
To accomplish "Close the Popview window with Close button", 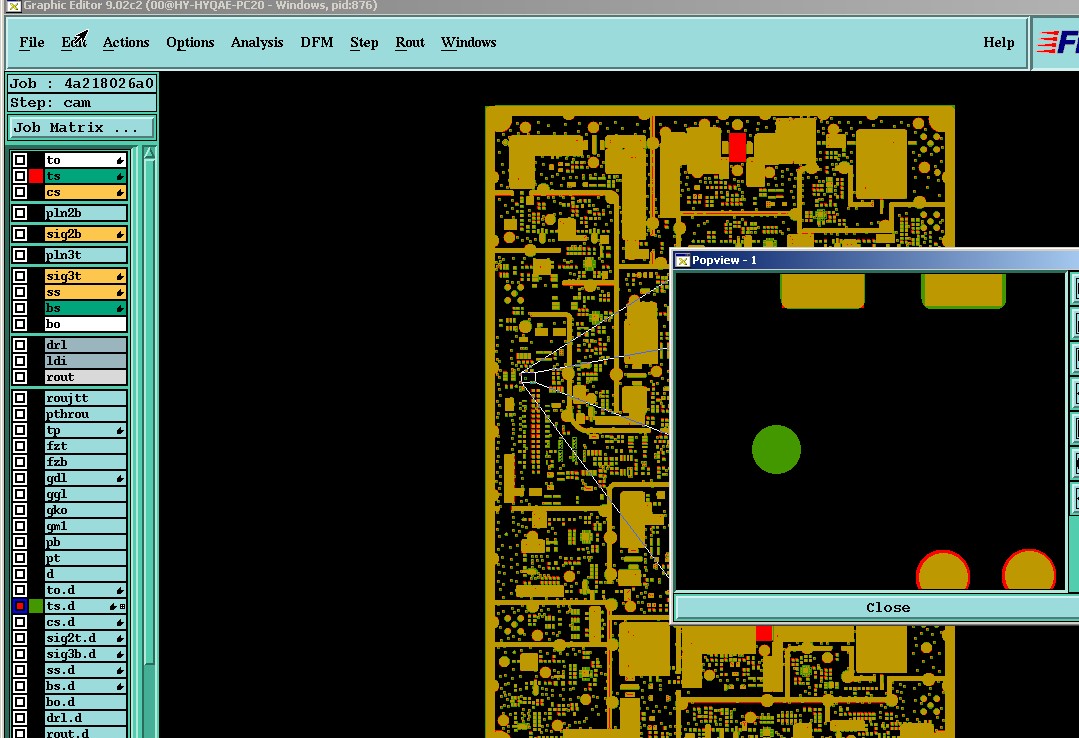I will (888, 608).
